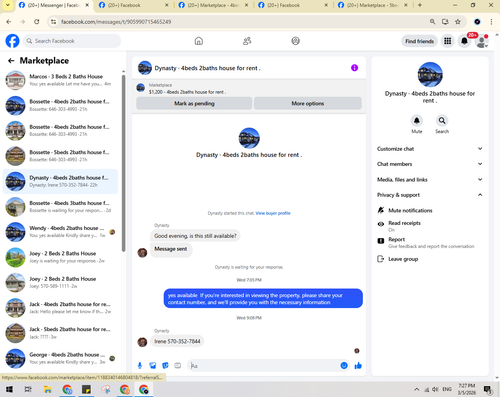Collapse Privacy & support section
500x397 pixels.
[x=430, y=195]
